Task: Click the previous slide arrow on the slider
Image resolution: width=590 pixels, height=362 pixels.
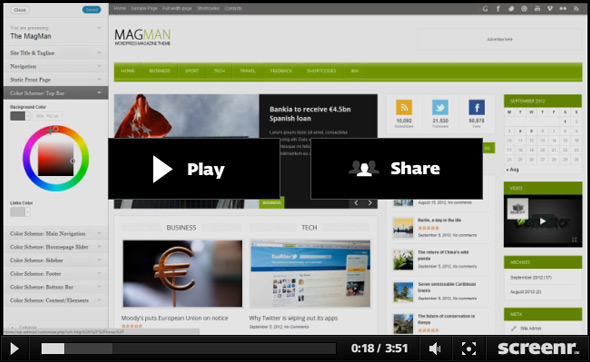Action: pos(356,203)
